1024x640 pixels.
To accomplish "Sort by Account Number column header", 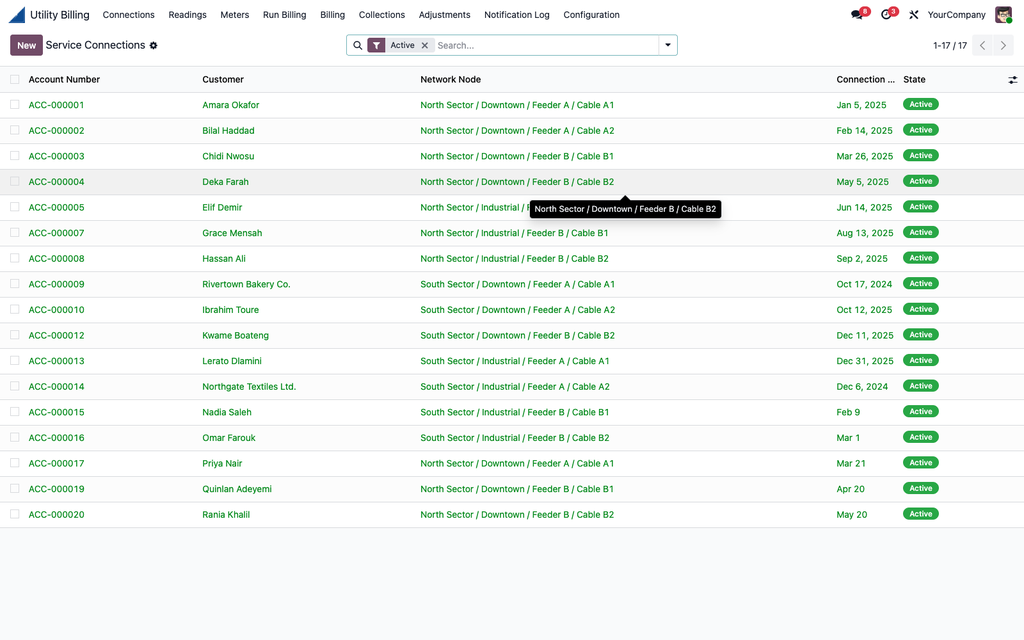I will coord(64,80).
